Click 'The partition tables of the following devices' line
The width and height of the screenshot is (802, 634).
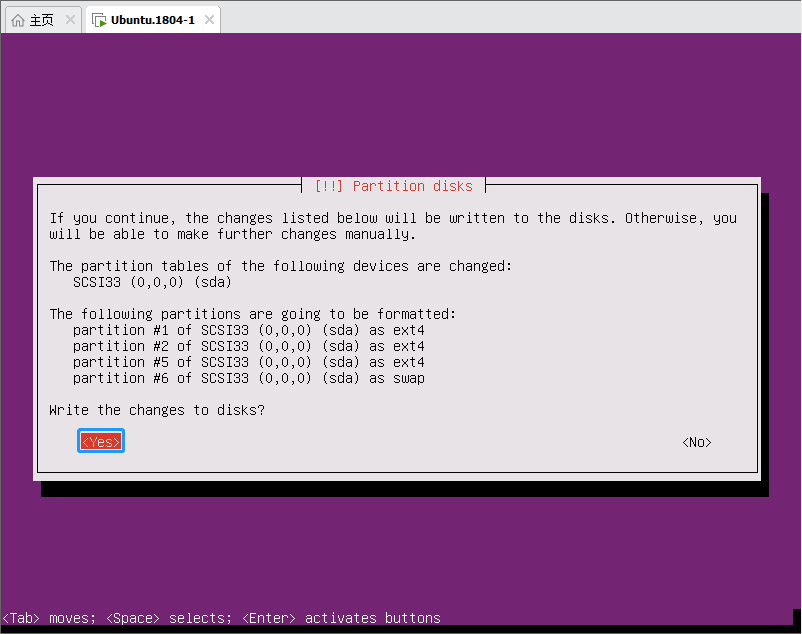coord(280,266)
